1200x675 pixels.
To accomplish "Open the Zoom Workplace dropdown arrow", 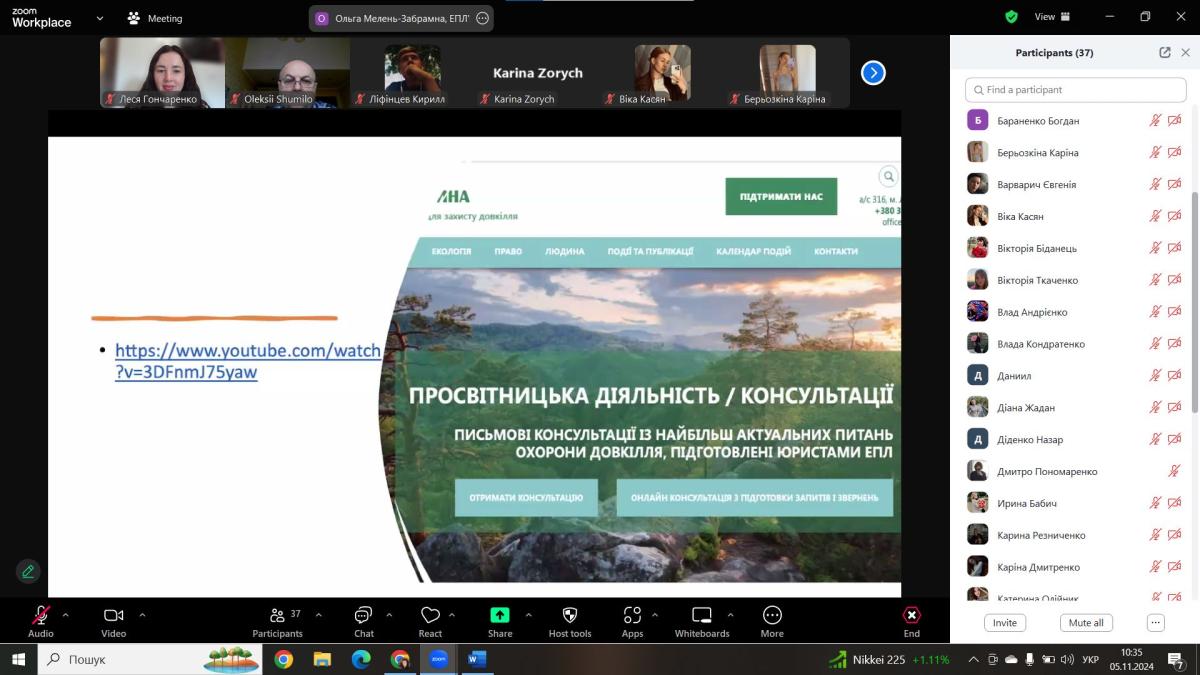I will (x=99, y=18).
